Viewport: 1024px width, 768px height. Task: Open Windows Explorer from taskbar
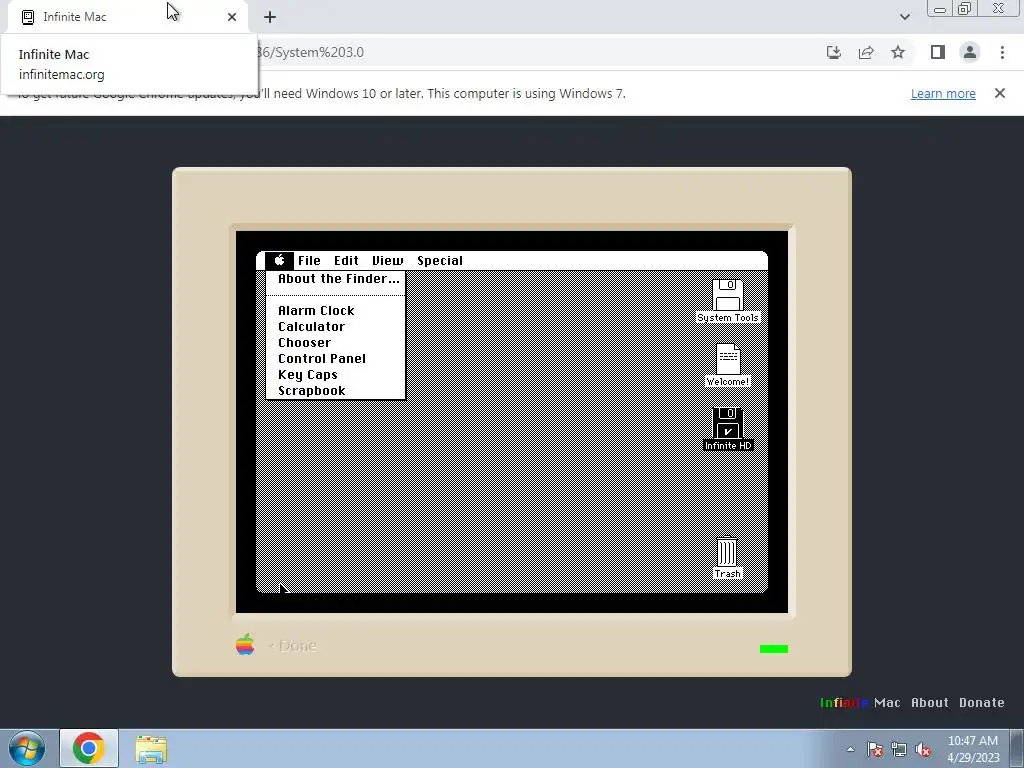pos(151,748)
